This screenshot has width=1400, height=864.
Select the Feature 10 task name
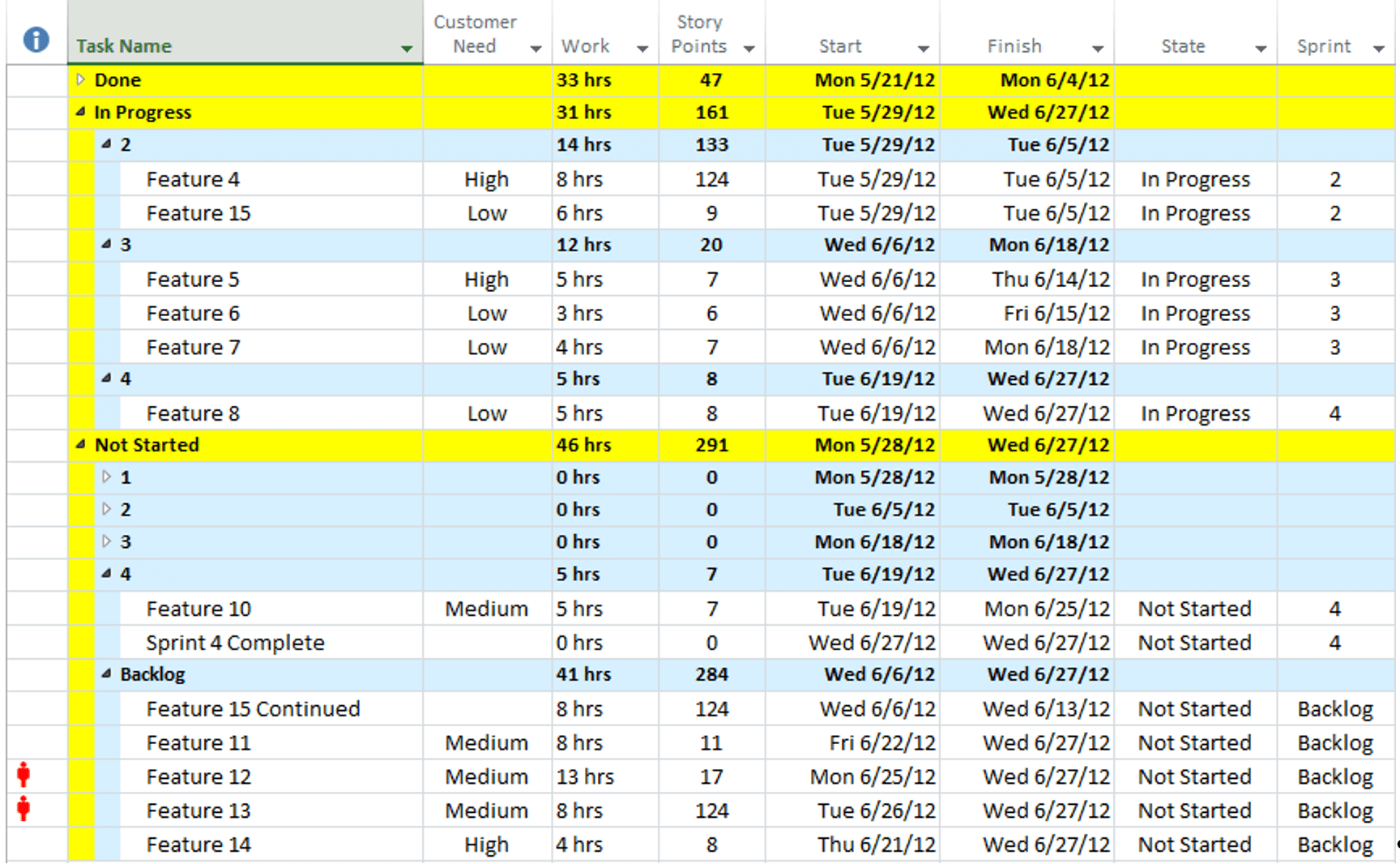(198, 609)
